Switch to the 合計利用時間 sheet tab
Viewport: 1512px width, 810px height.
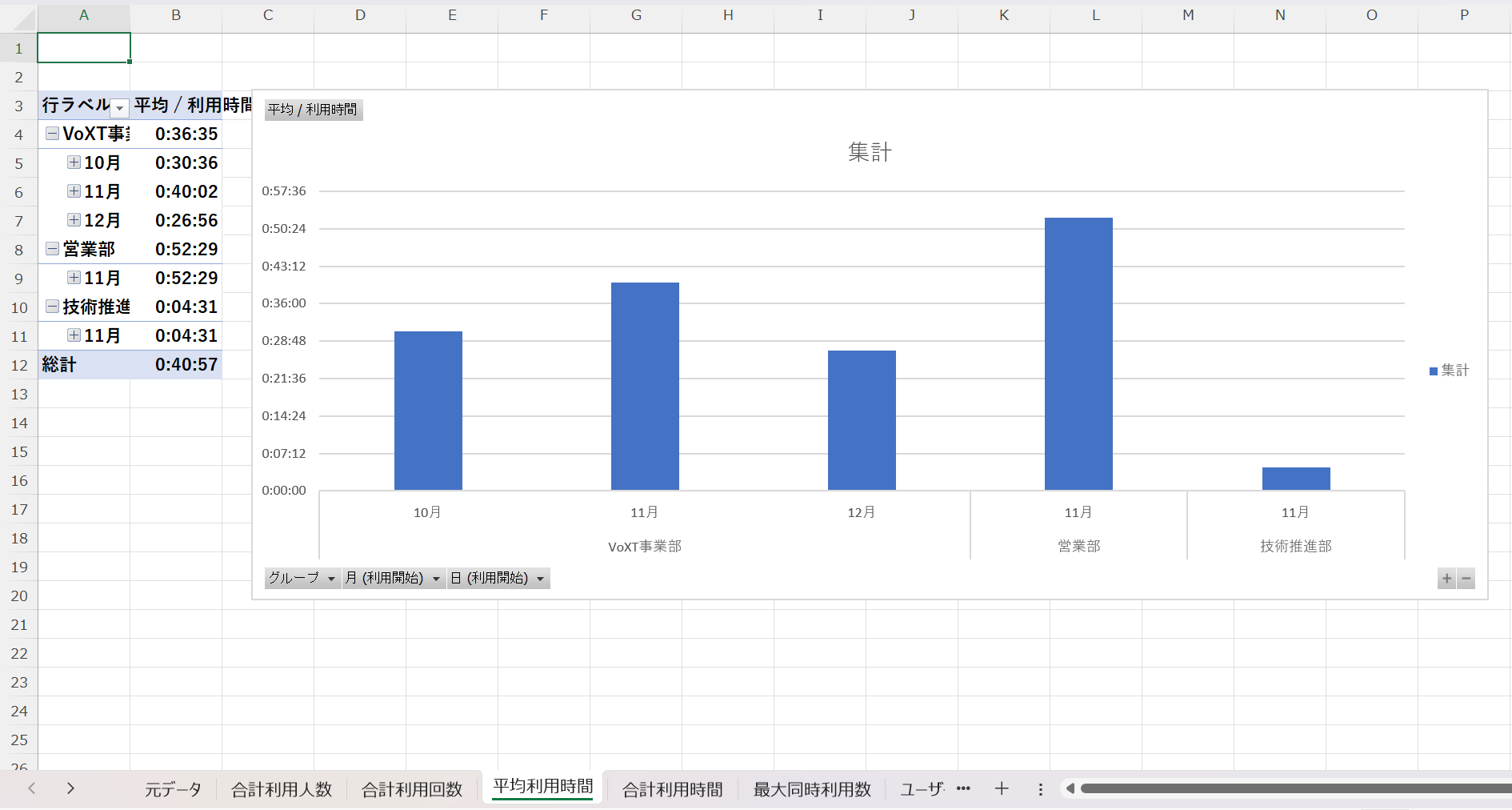(x=672, y=790)
